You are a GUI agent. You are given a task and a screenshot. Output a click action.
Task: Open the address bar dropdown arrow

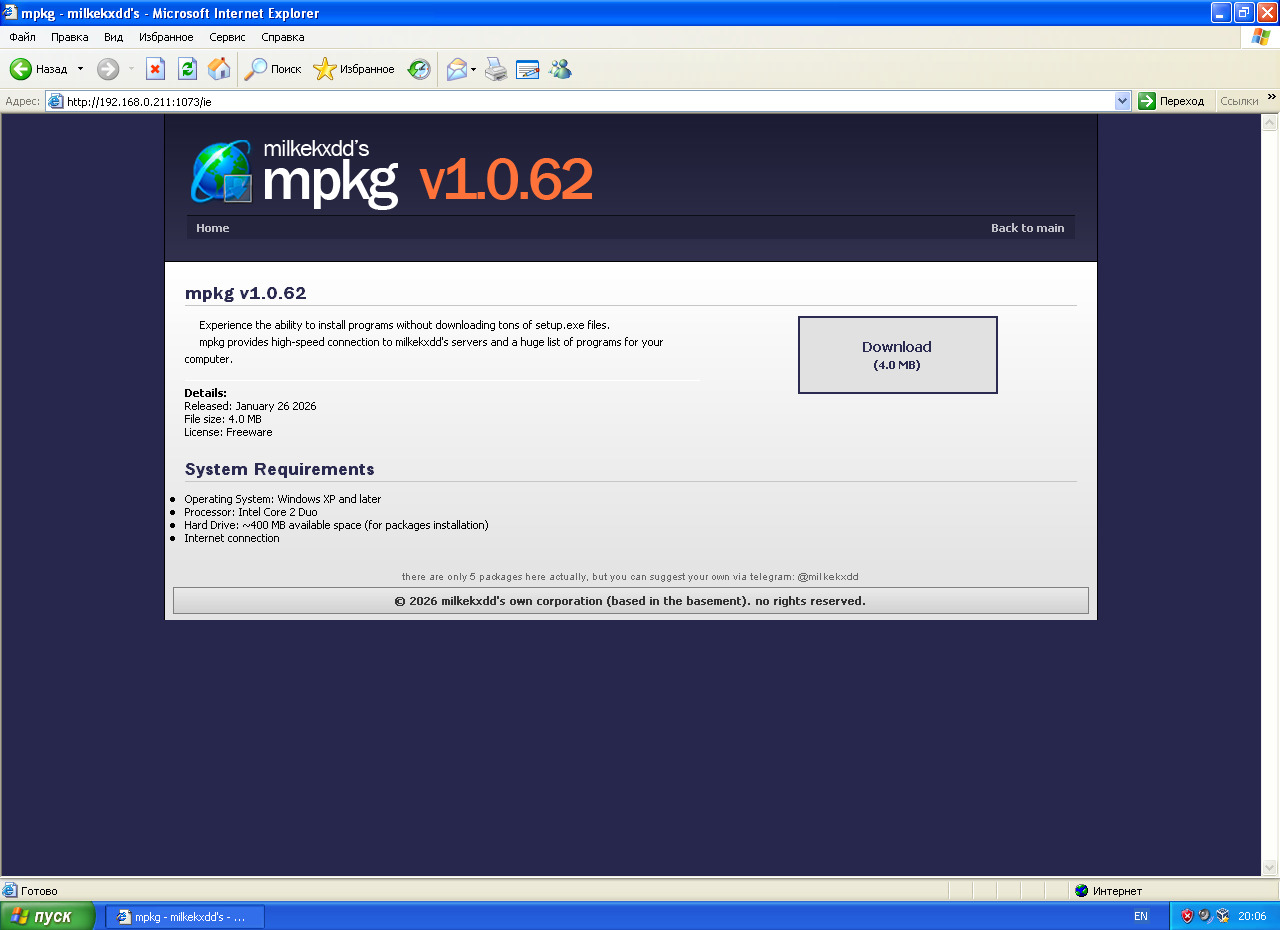(x=1122, y=101)
